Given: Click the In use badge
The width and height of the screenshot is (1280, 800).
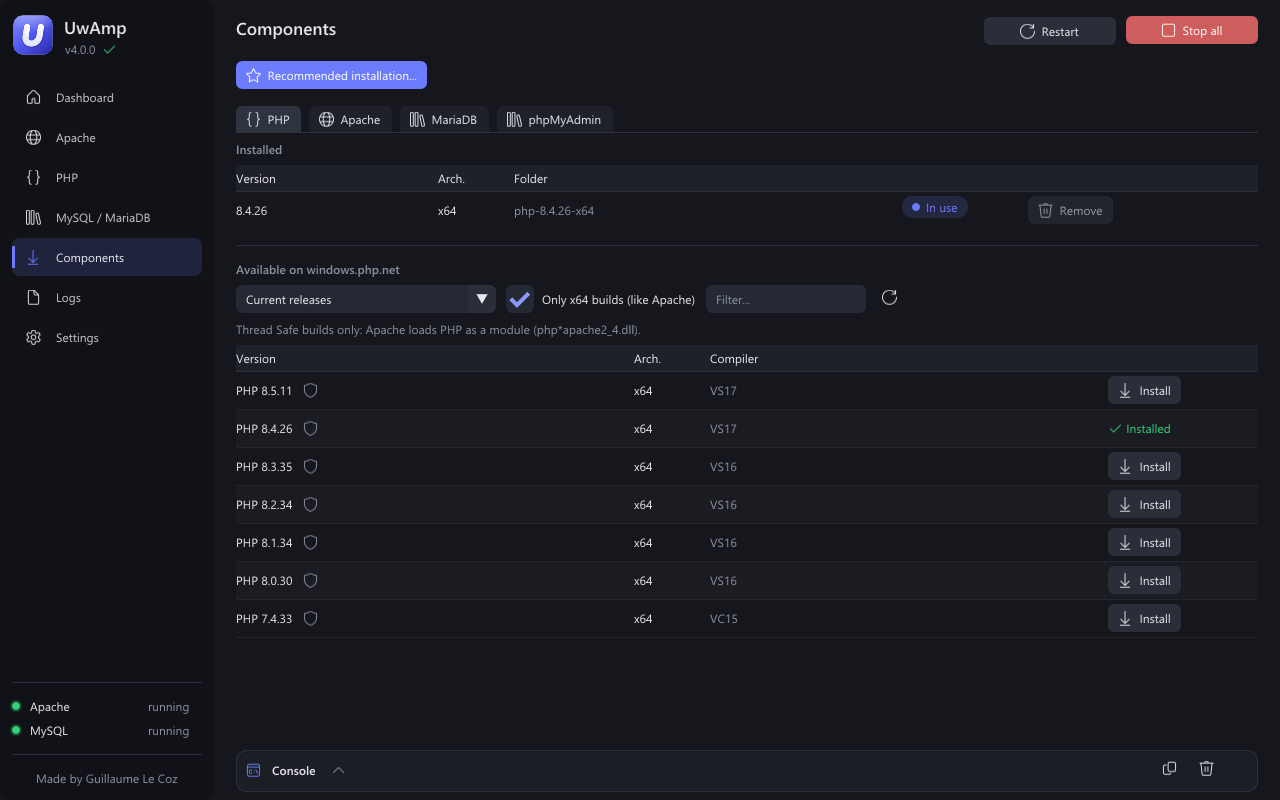Looking at the screenshot, I should (935, 208).
